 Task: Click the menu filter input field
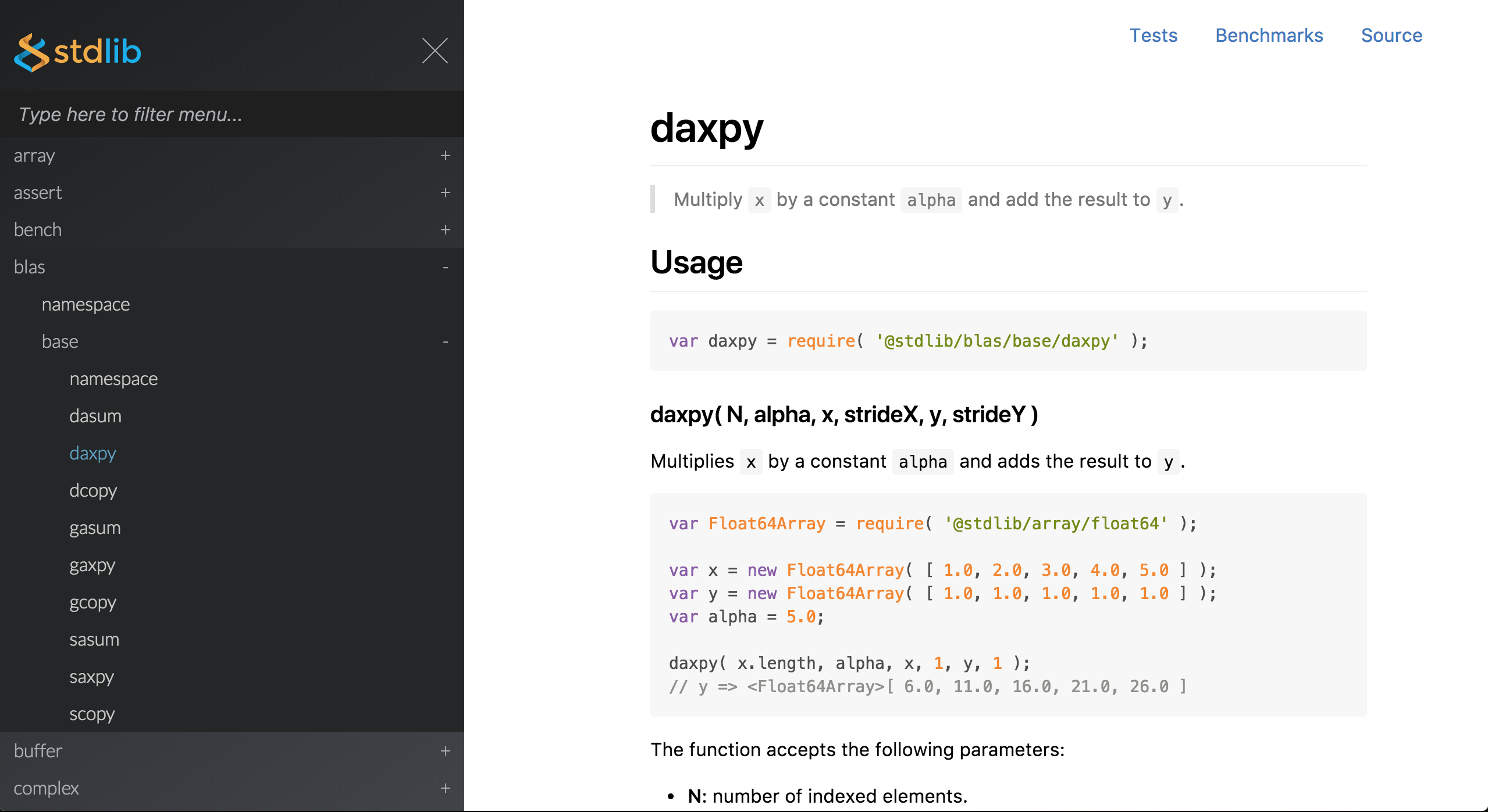pyautogui.click(x=232, y=114)
